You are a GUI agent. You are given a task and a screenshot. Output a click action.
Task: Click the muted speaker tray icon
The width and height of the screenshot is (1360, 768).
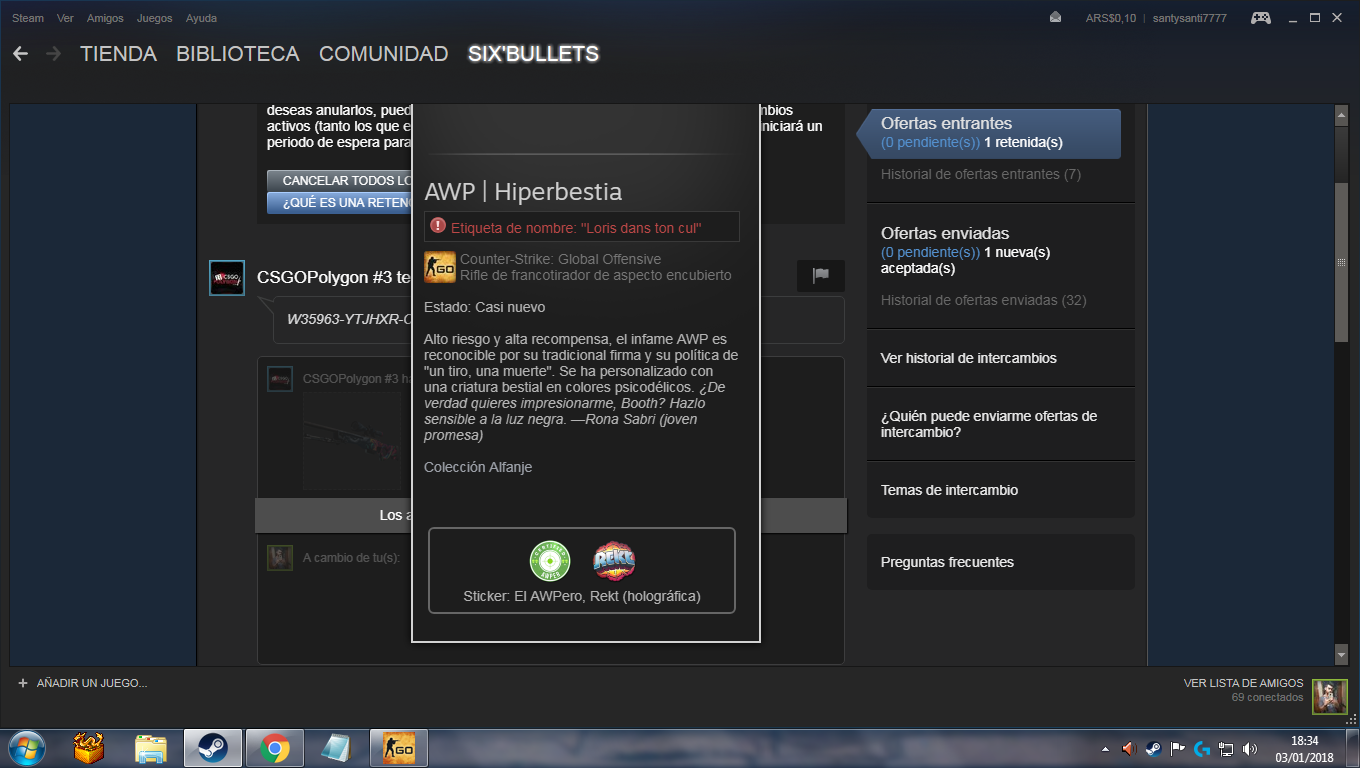(1130, 748)
